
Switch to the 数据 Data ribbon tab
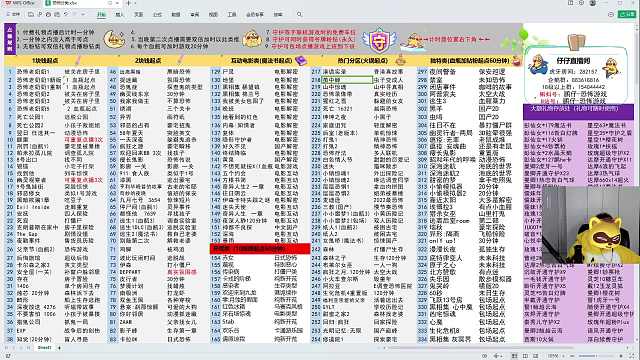(176, 15)
